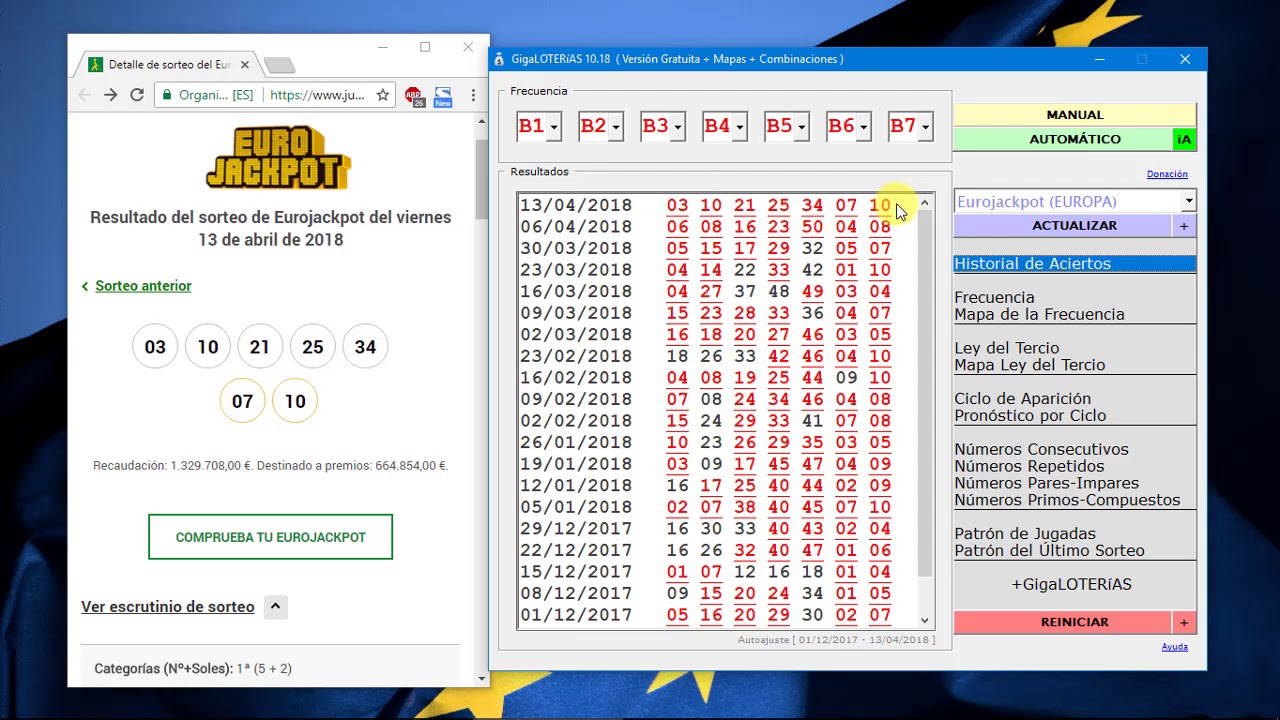The height and width of the screenshot is (720, 1280).
Task: Select Ciclo de Aparición
Action: pos(1022,398)
